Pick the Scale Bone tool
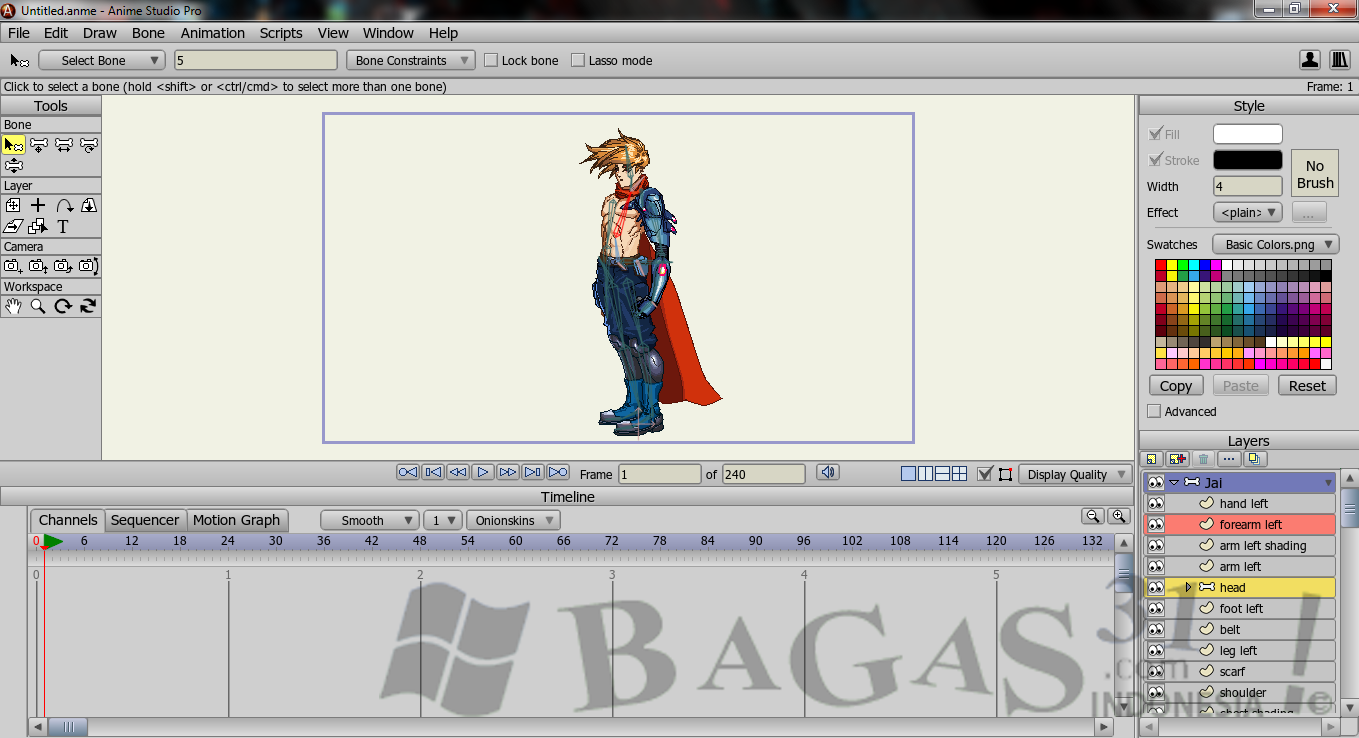This screenshot has height=738, width=1359. (64, 145)
